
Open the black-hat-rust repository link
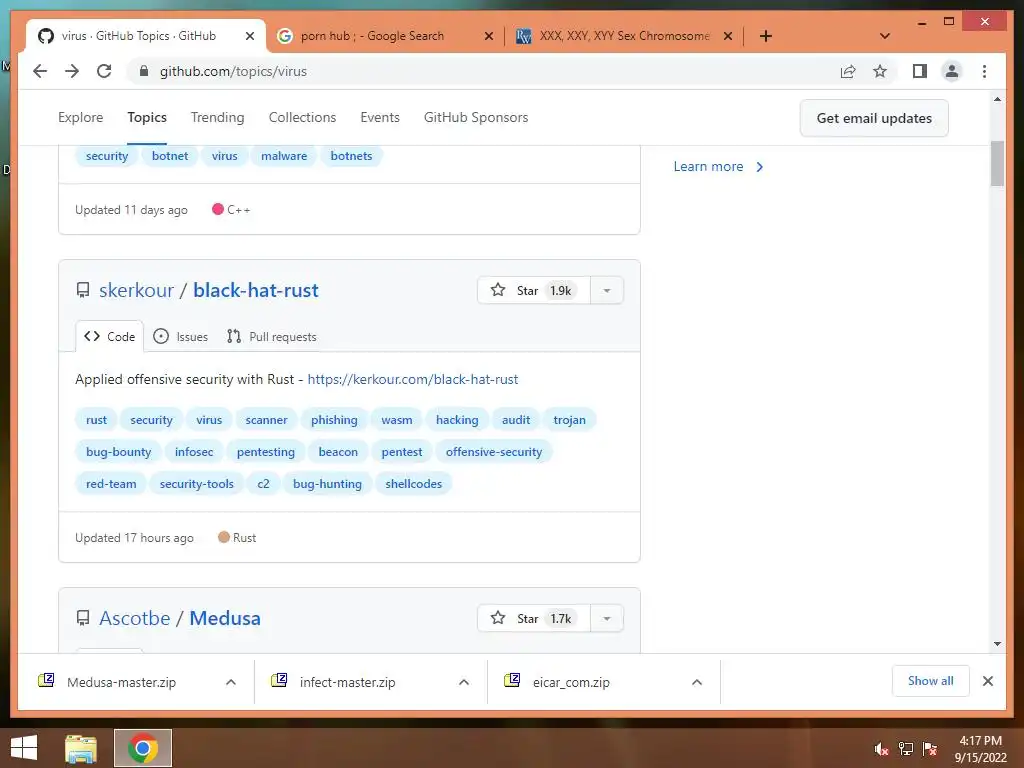point(256,290)
